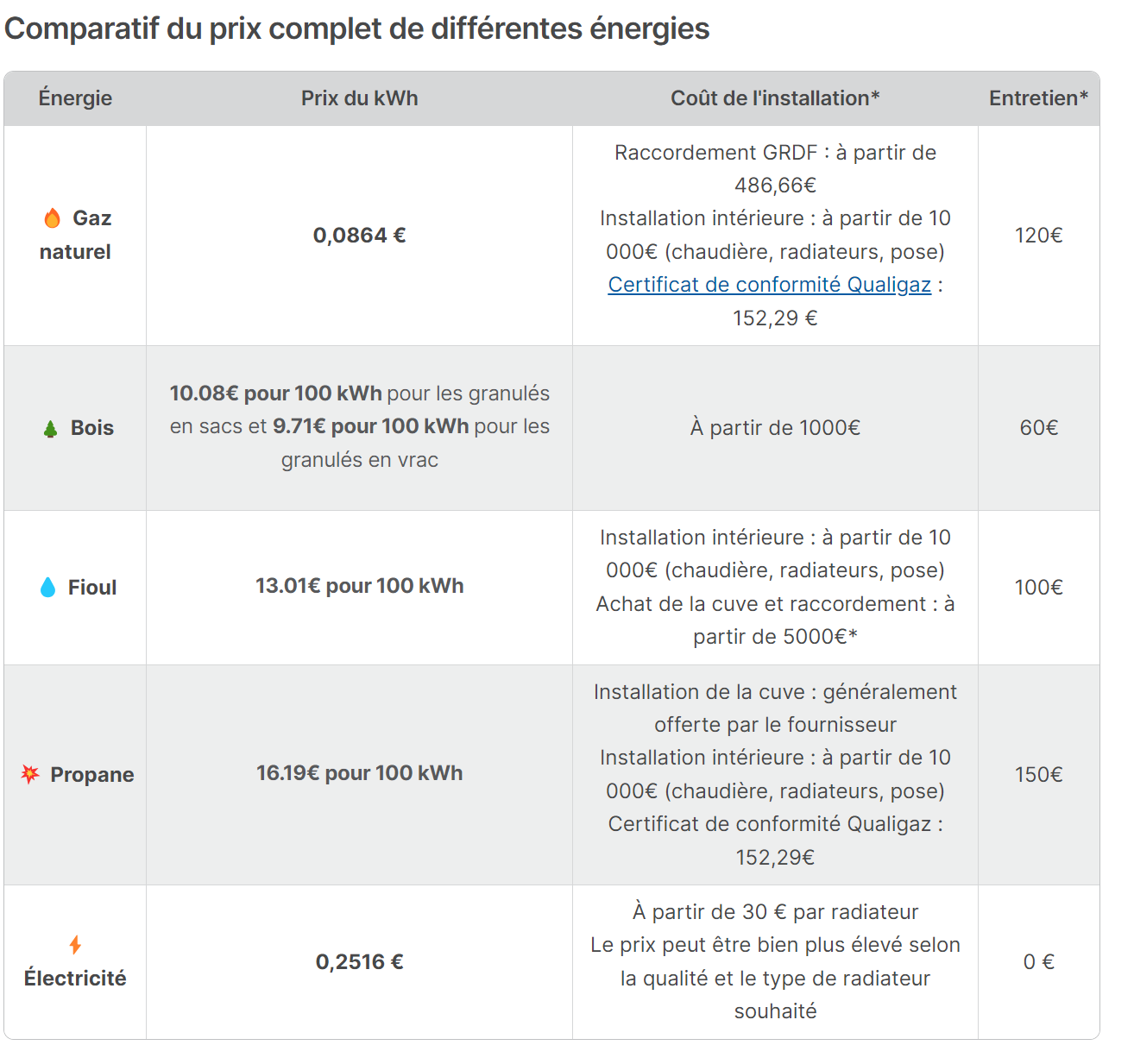The image size is (1134, 1064).
Task: Click the 60€ maintenance cost for Bois
Action: coord(1038,428)
